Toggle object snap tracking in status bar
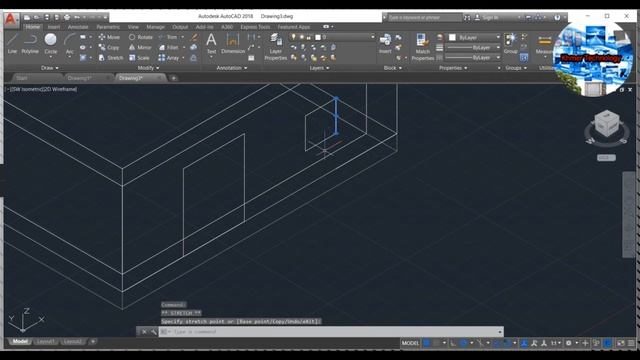The width and height of the screenshot is (640, 360). point(497,343)
